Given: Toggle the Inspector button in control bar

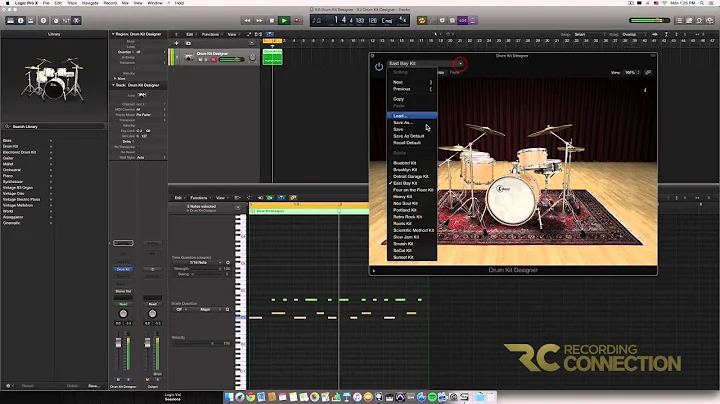Looking at the screenshot, I should click(21, 21).
